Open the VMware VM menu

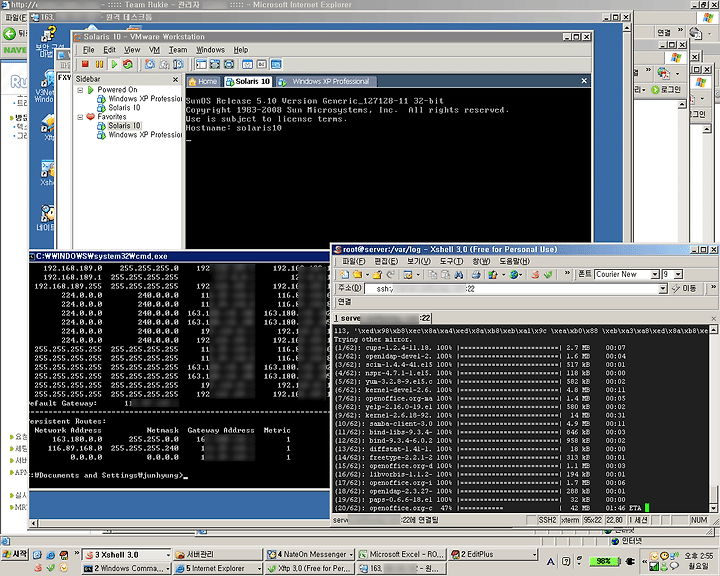154,50
